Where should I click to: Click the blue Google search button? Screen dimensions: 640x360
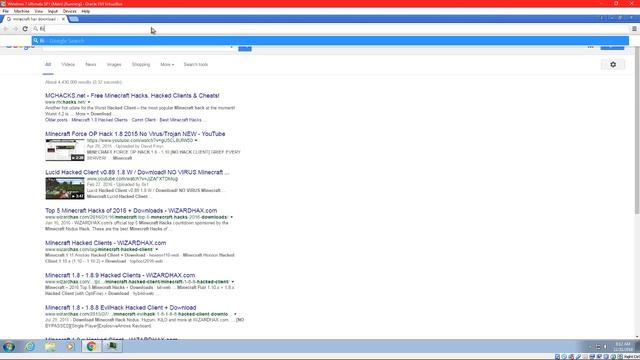click(x=245, y=49)
